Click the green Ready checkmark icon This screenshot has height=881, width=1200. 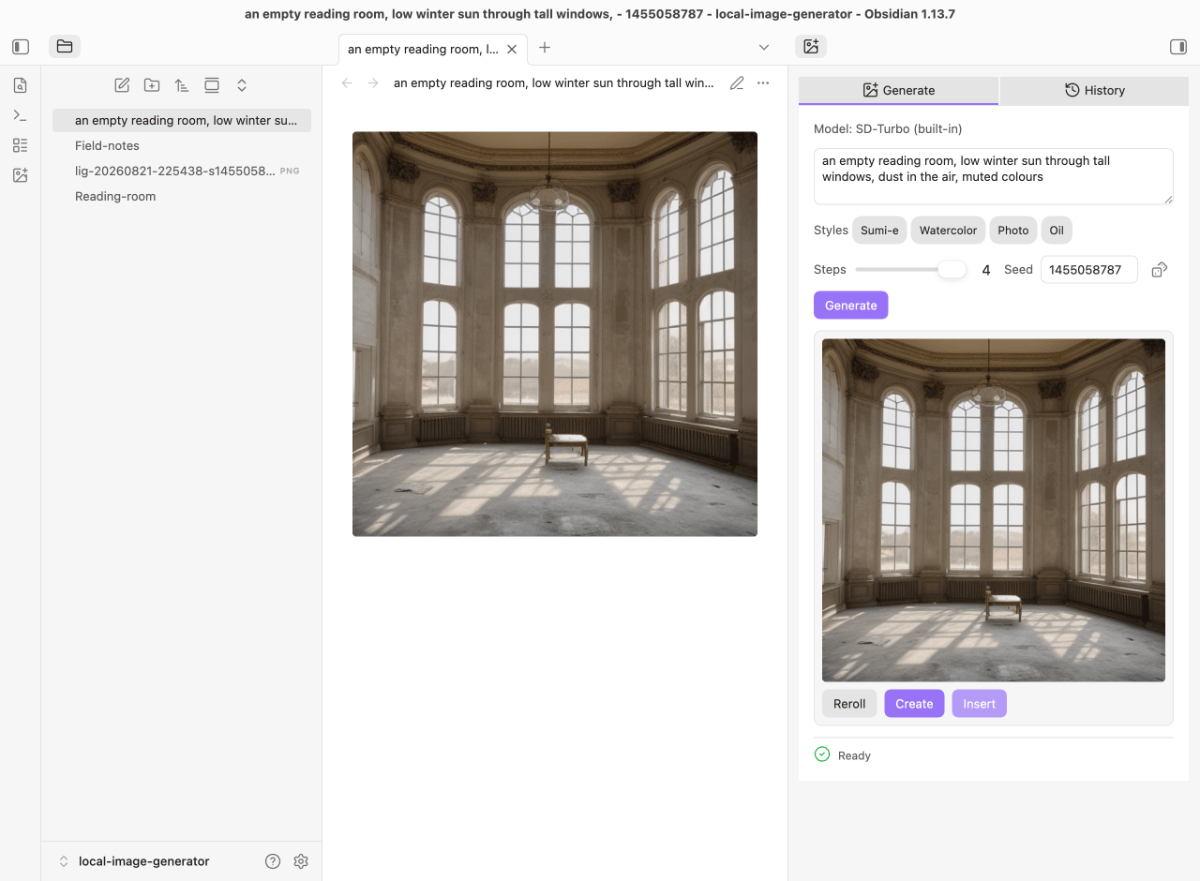[x=822, y=755]
